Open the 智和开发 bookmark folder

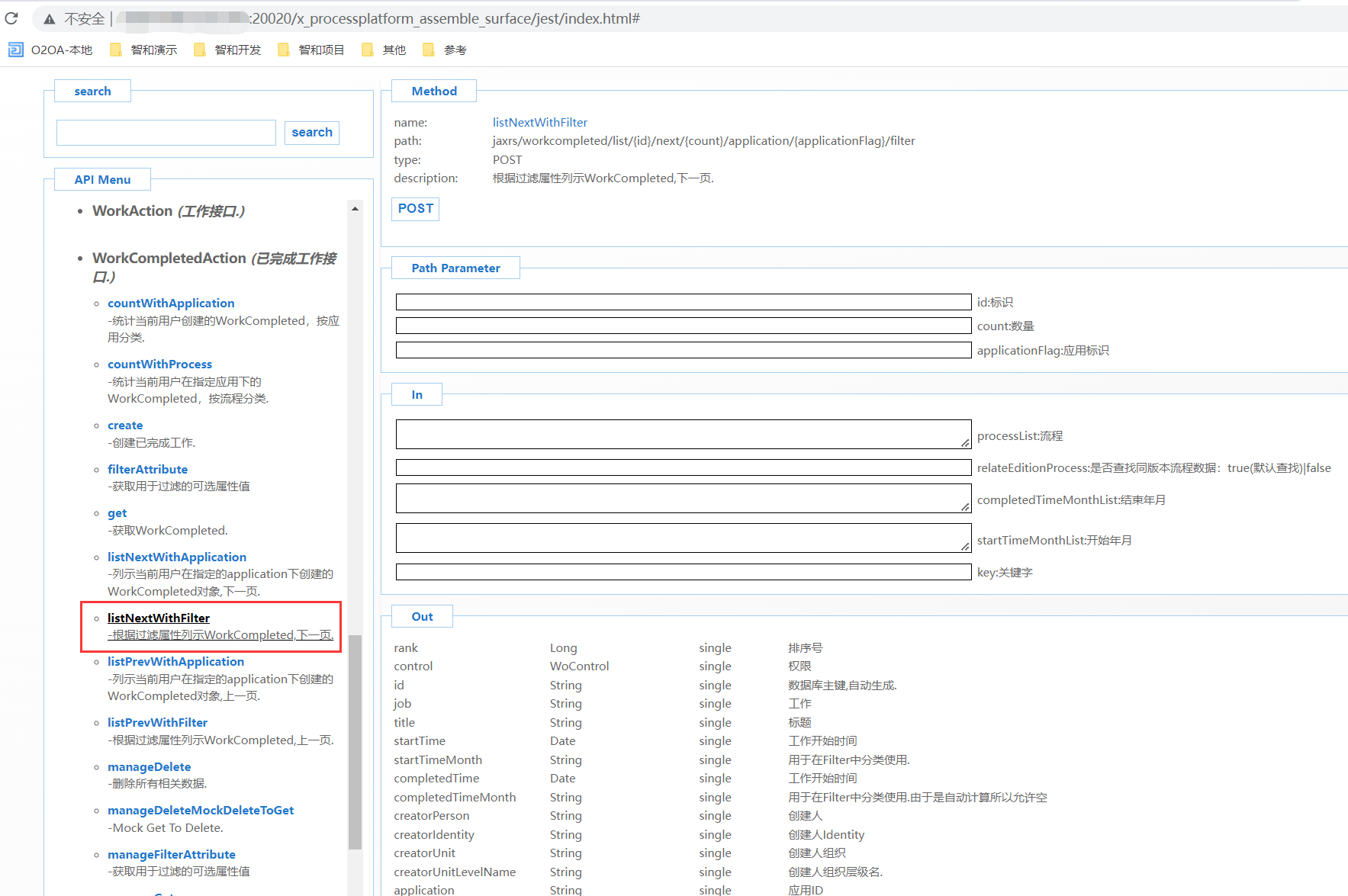coord(228,50)
